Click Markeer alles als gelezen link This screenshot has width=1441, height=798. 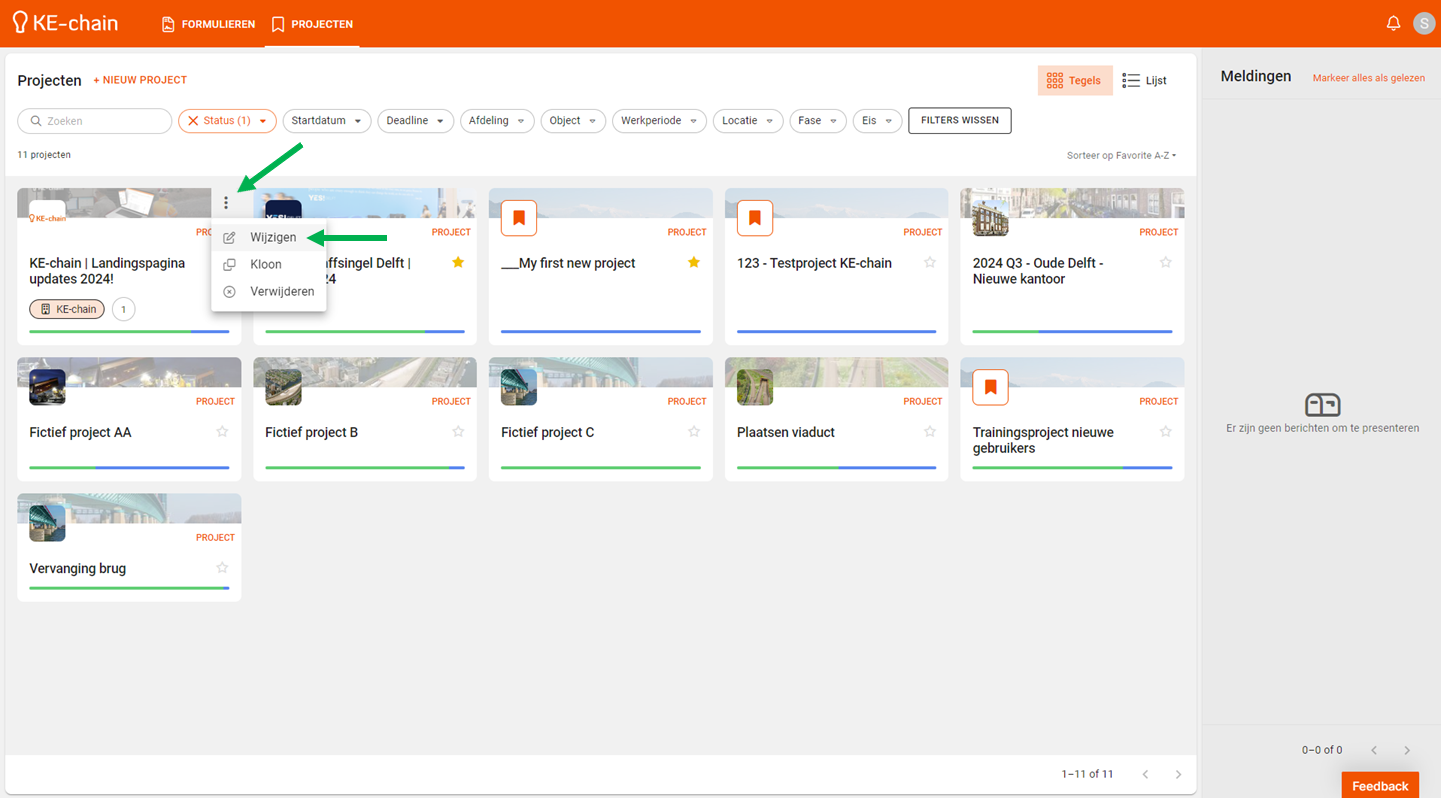coord(1368,78)
